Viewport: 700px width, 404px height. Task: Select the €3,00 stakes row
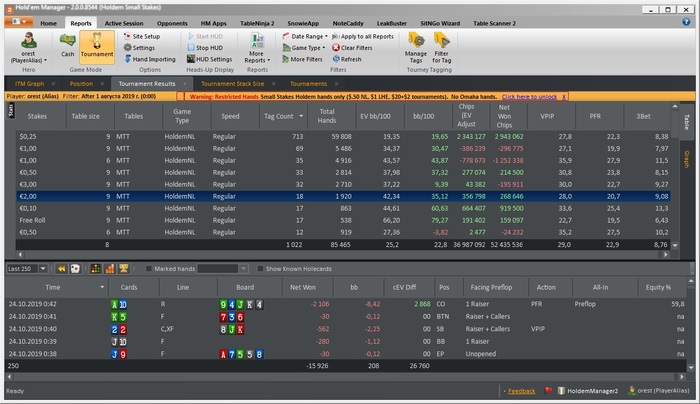[x=343, y=184]
